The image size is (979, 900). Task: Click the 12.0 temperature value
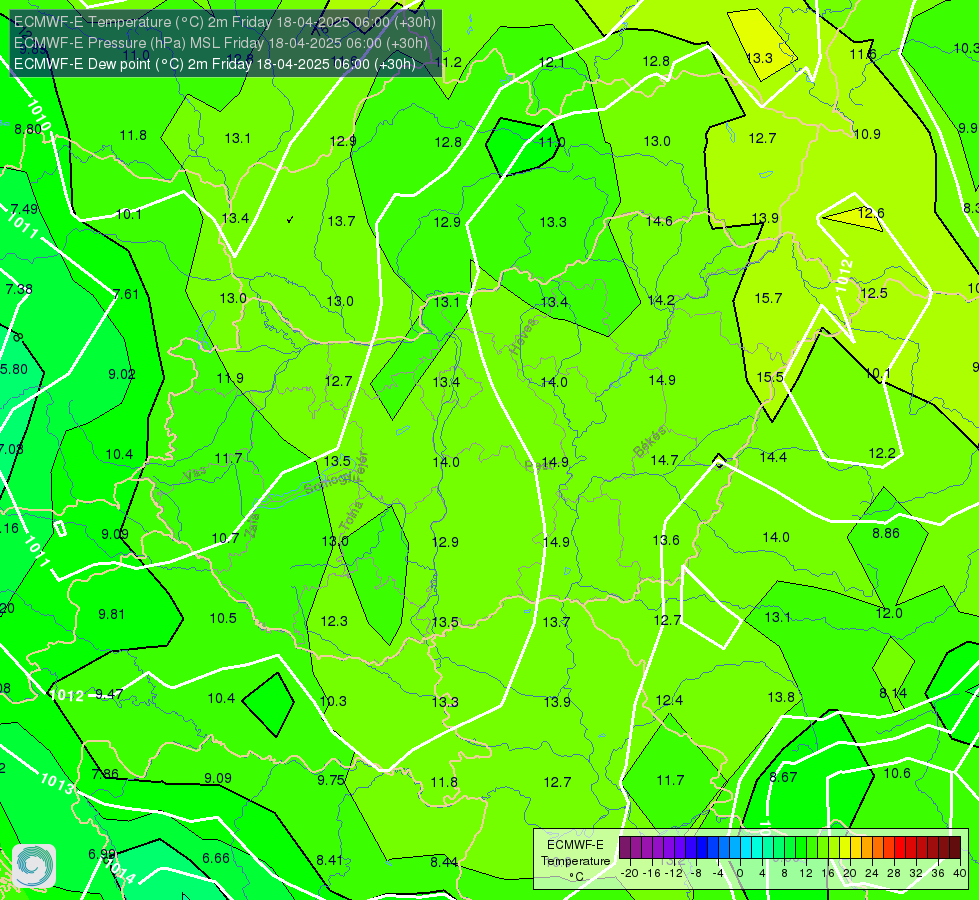tap(889, 613)
